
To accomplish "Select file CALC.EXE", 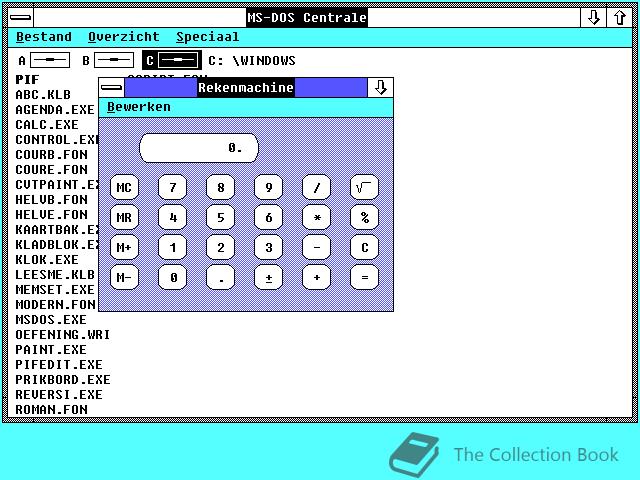I will (47, 124).
